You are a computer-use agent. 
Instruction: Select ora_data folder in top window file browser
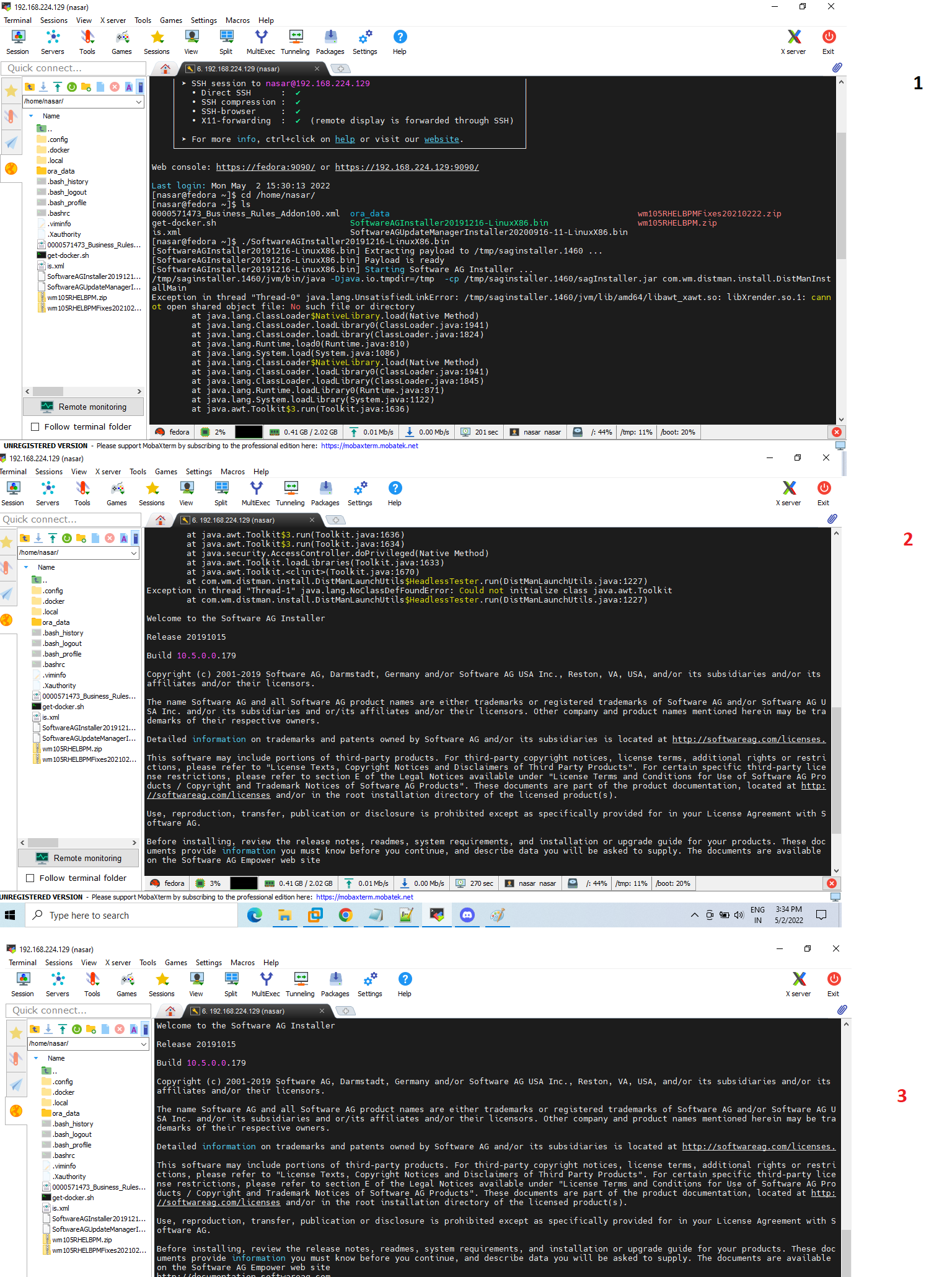coord(61,171)
